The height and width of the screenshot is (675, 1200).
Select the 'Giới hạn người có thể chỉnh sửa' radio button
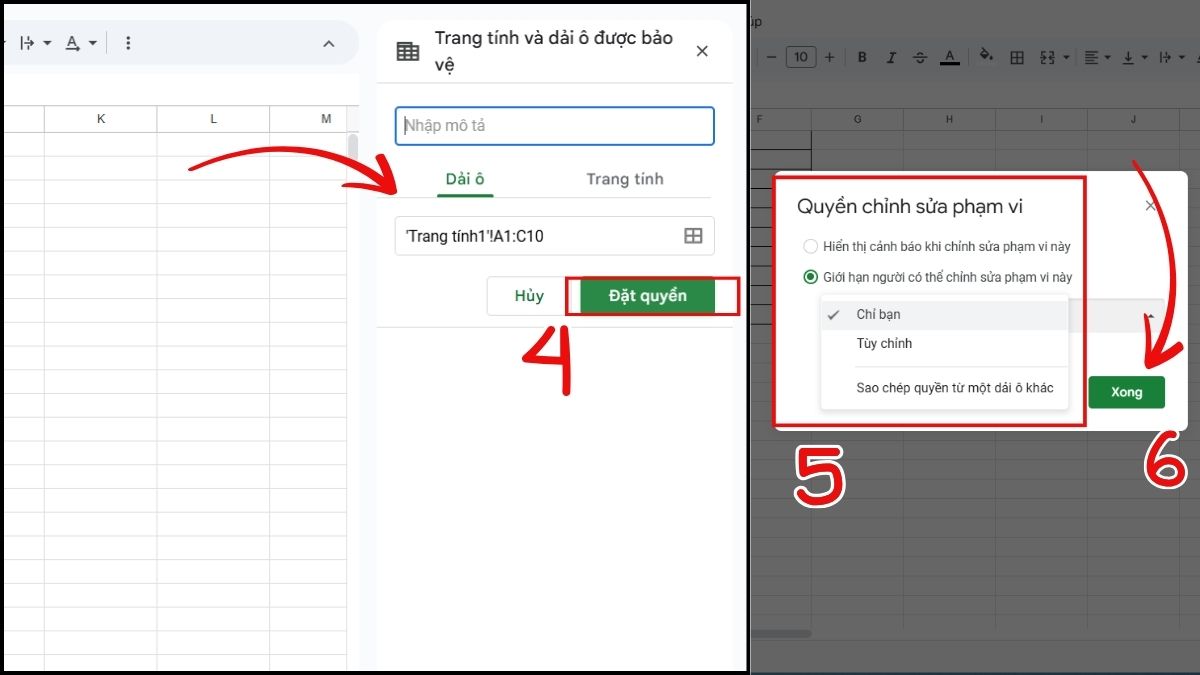tap(810, 277)
